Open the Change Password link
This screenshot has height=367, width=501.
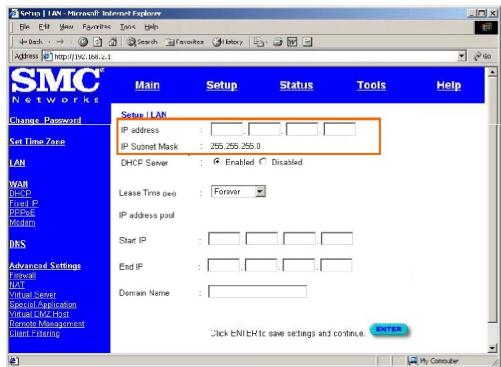[45, 120]
